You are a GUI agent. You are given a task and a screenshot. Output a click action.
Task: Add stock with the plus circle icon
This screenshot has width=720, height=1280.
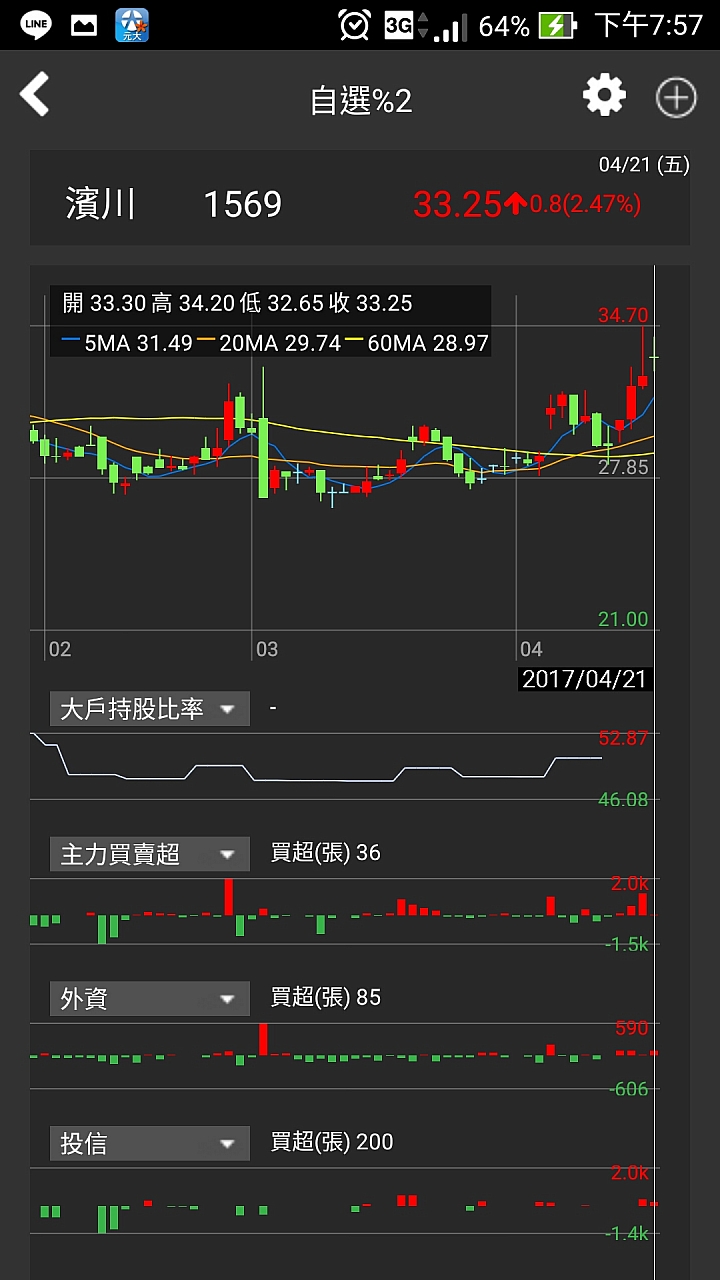click(676, 98)
